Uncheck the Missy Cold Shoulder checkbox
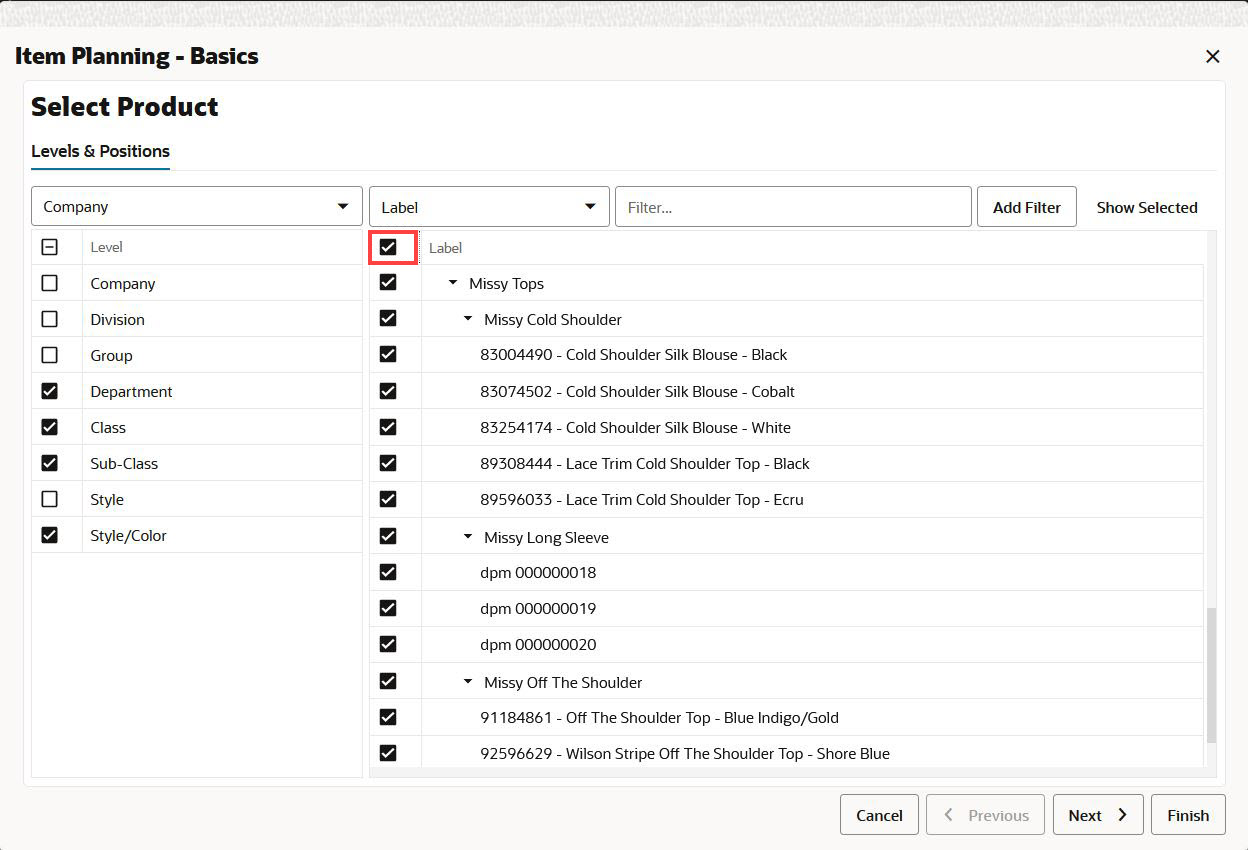Image resolution: width=1248 pixels, height=850 pixels. pyautogui.click(x=388, y=319)
